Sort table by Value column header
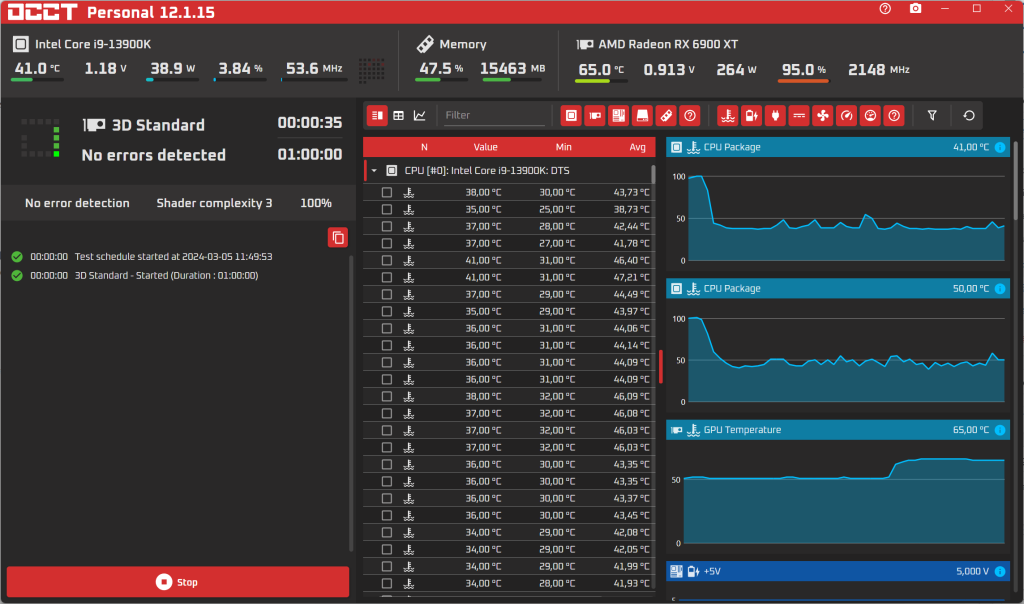1024x604 pixels. [x=485, y=148]
